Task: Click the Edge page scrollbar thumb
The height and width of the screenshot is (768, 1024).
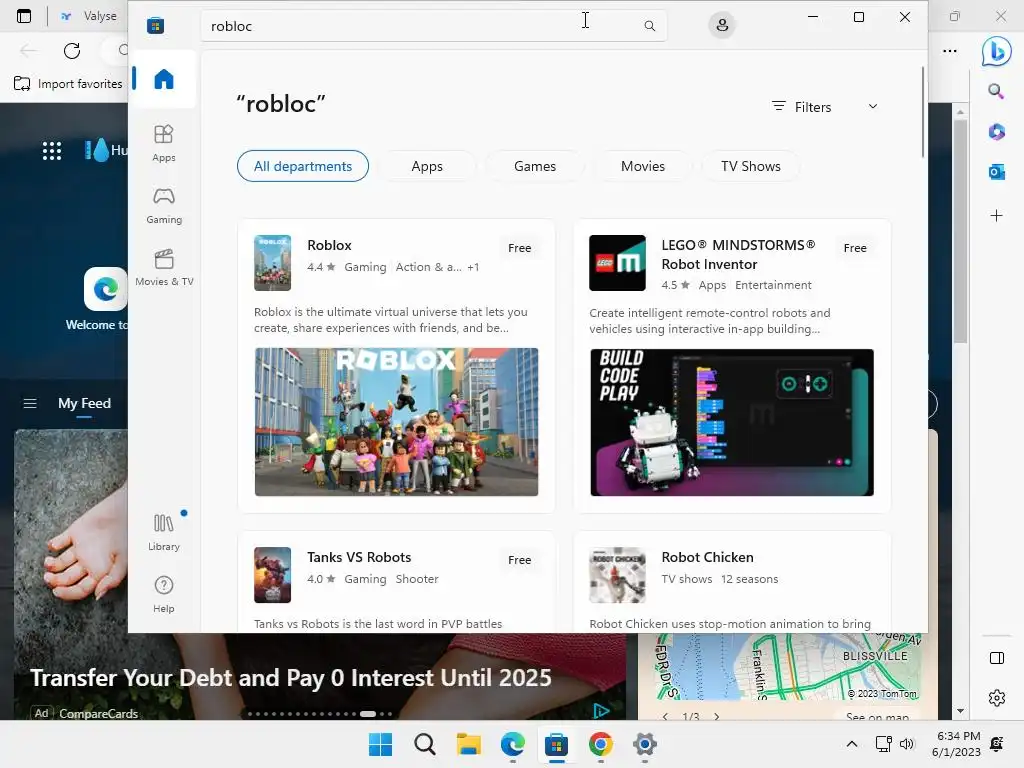Action: click(960, 232)
